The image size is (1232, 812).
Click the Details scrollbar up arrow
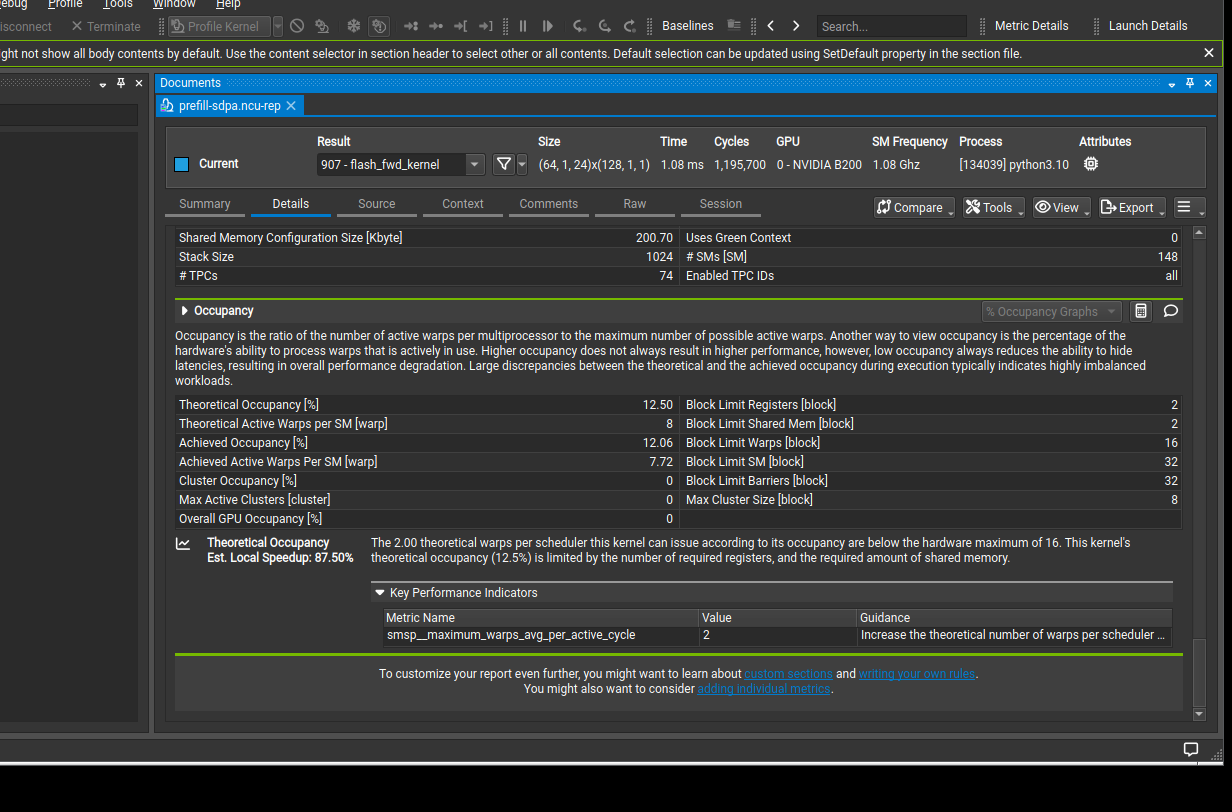(1200, 235)
